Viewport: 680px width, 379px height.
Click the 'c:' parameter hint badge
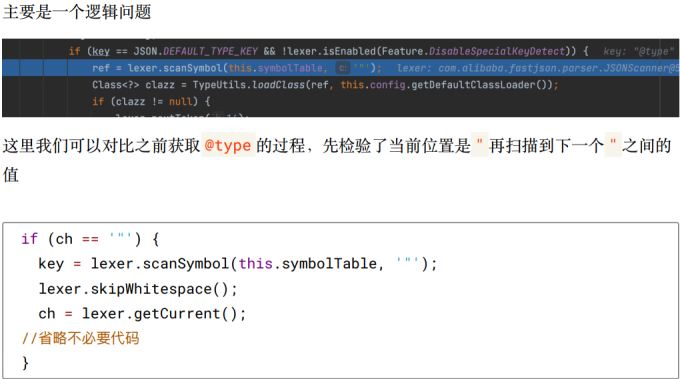click(x=343, y=68)
